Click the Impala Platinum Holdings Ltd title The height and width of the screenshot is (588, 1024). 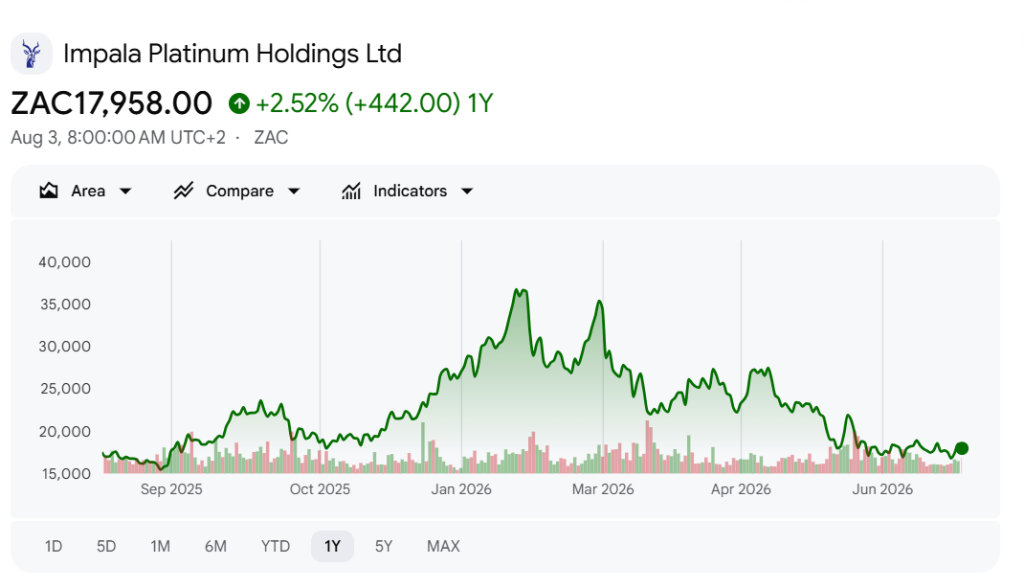[x=232, y=54]
